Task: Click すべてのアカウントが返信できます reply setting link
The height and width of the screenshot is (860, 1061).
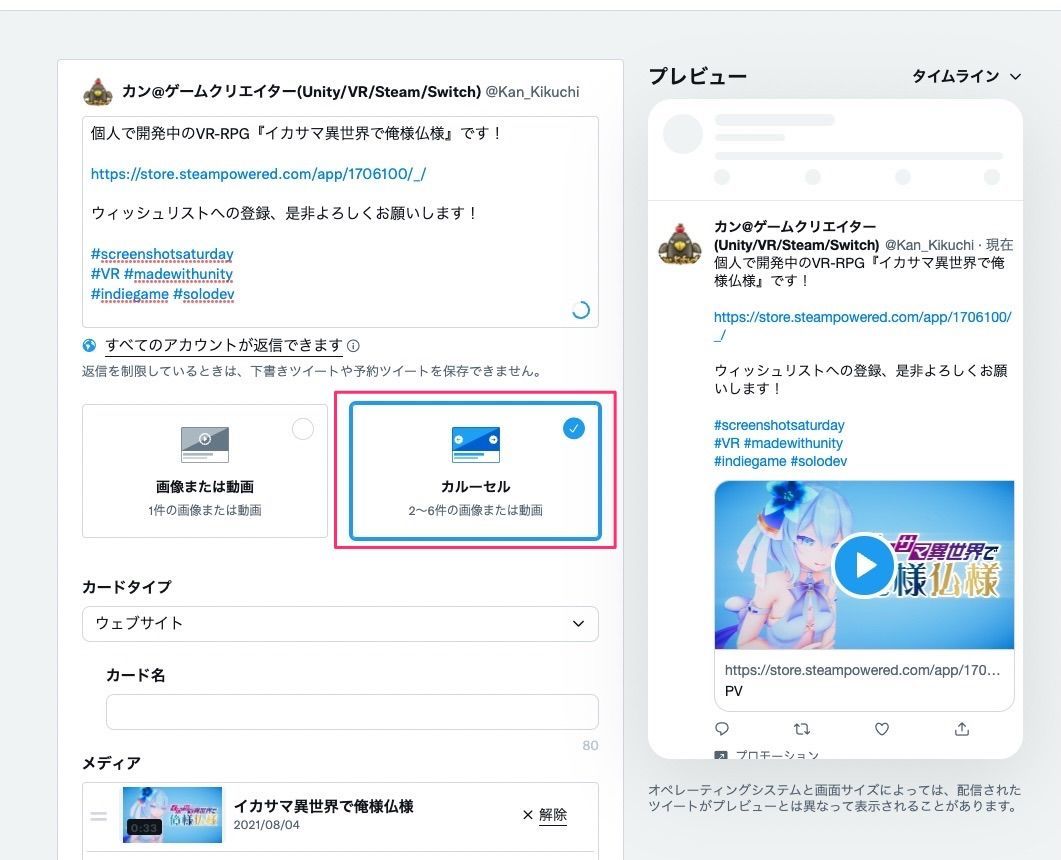Action: 223,345
